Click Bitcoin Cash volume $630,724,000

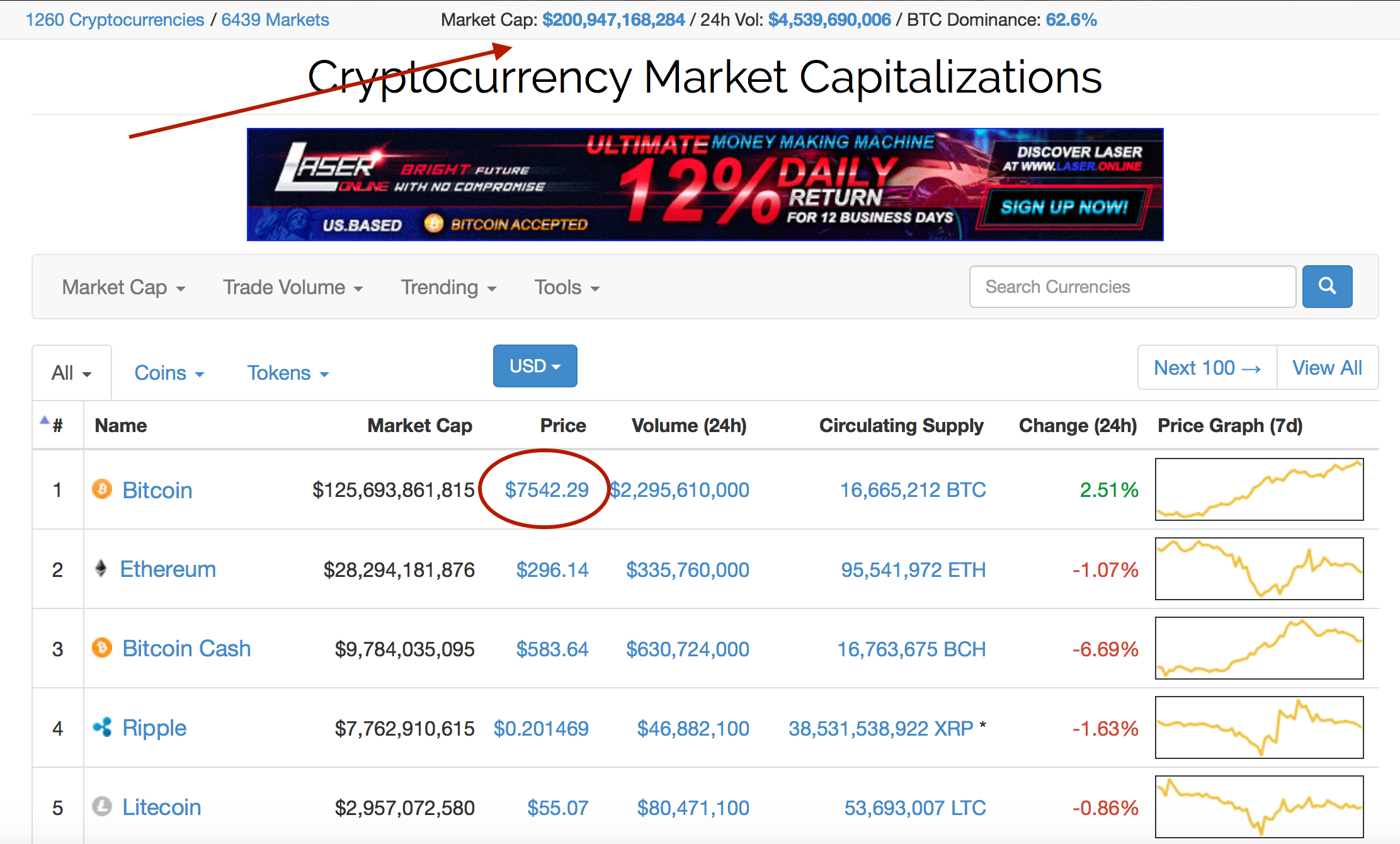point(688,649)
